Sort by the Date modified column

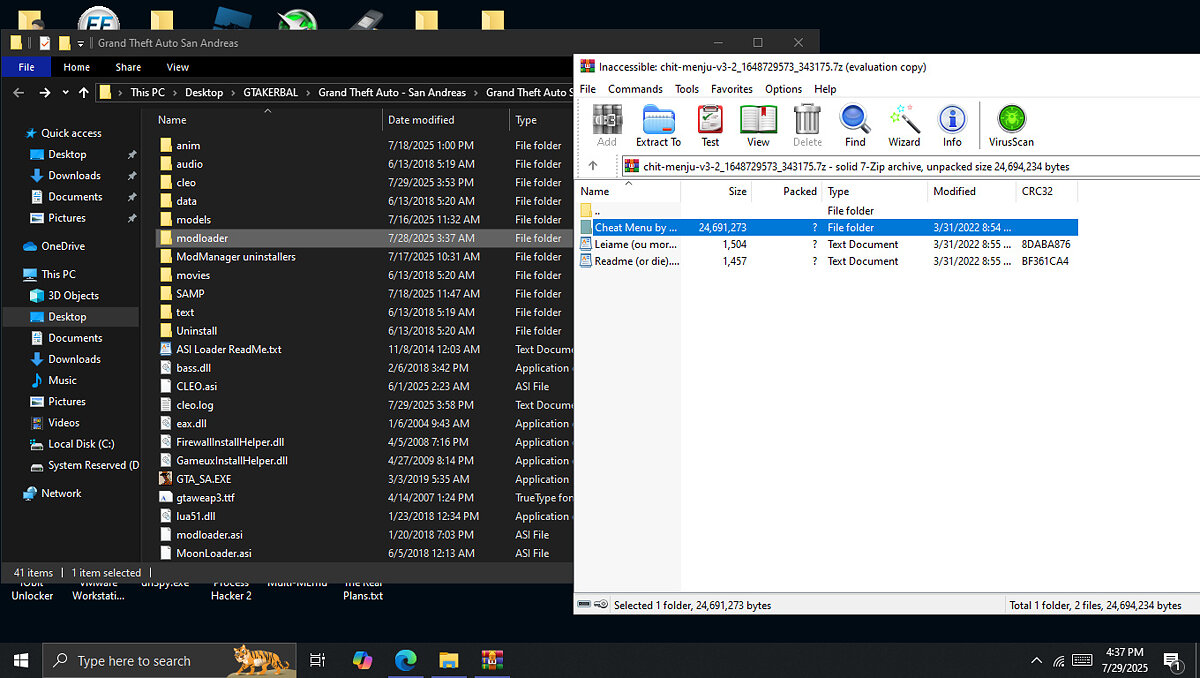(x=420, y=120)
